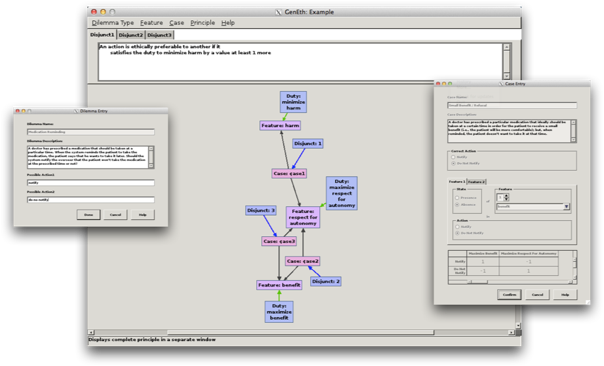Focus the Case Name field
This screenshot has height=366, width=604.
pos(512,105)
